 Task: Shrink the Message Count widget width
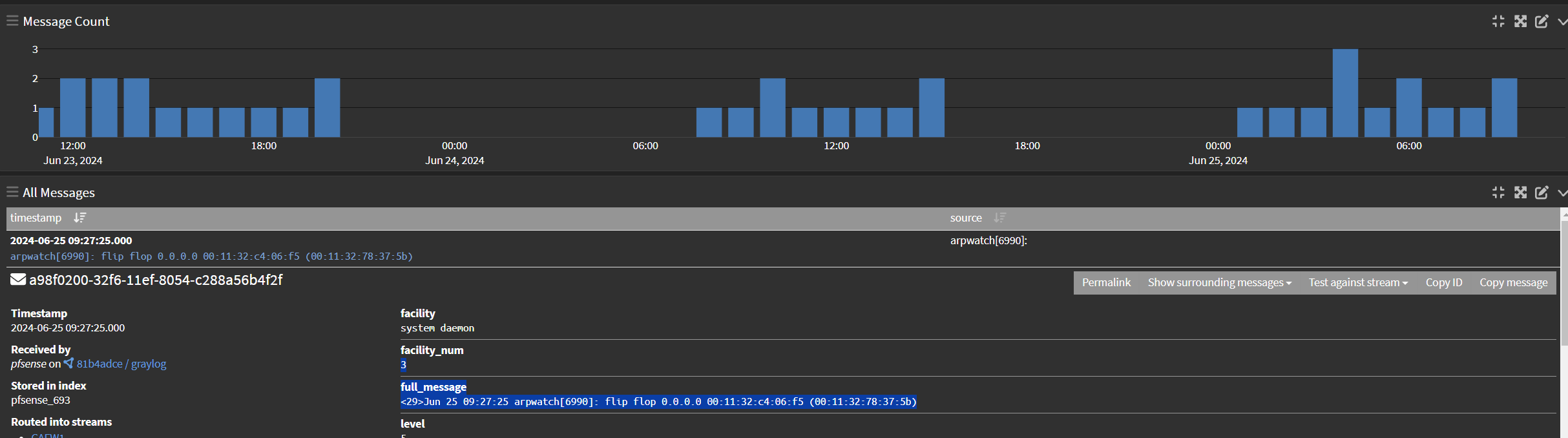1498,21
